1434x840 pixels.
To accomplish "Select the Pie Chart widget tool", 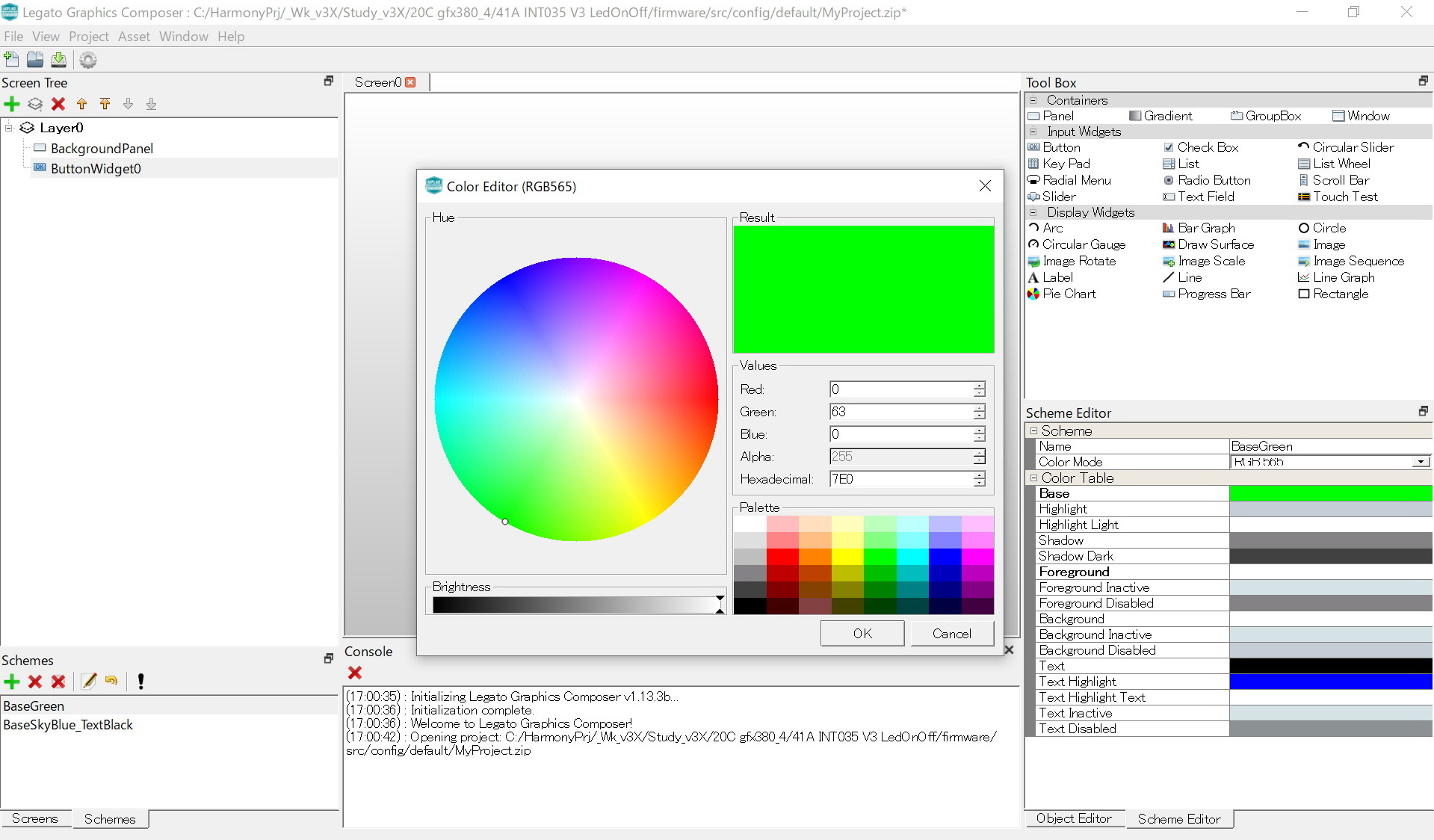I will 1069,294.
